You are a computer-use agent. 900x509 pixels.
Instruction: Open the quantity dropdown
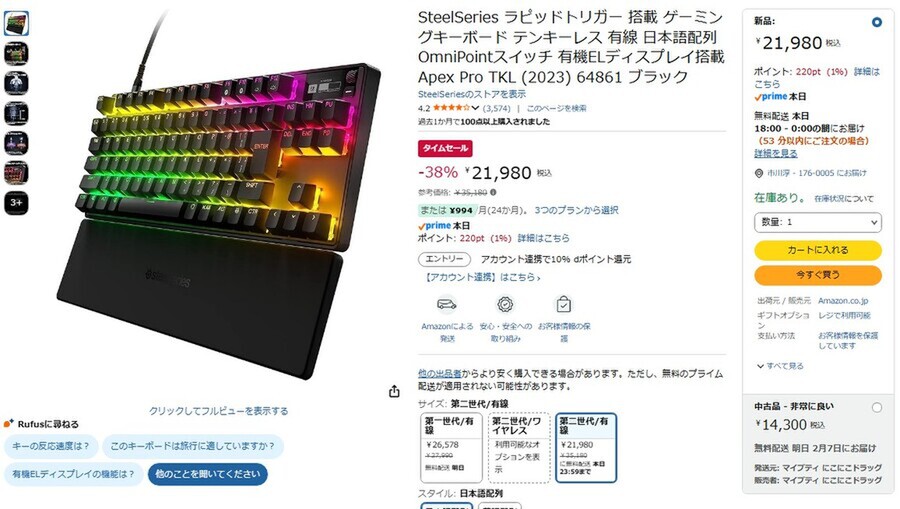click(x=818, y=222)
